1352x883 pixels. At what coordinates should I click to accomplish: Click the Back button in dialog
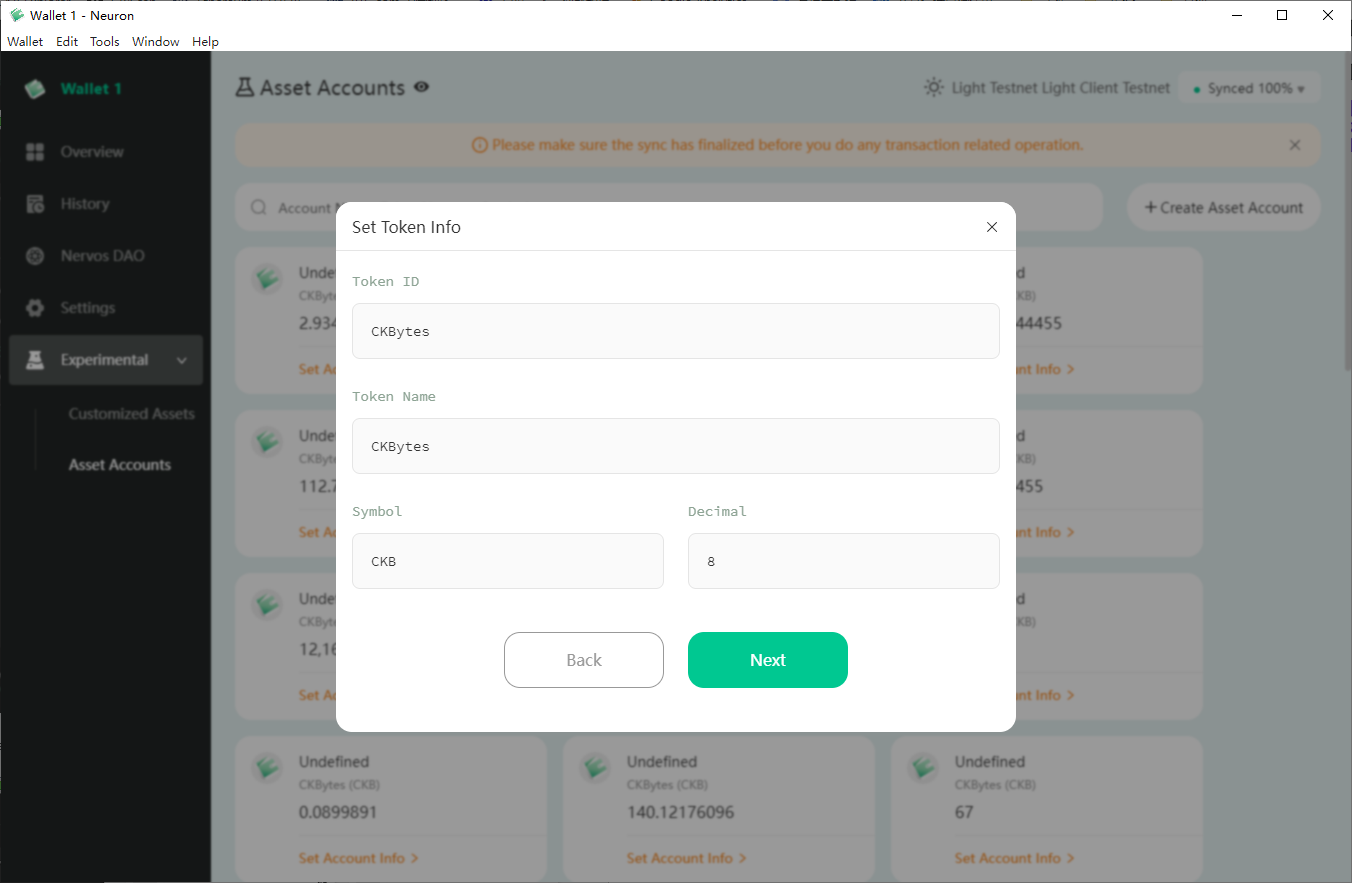pos(584,660)
